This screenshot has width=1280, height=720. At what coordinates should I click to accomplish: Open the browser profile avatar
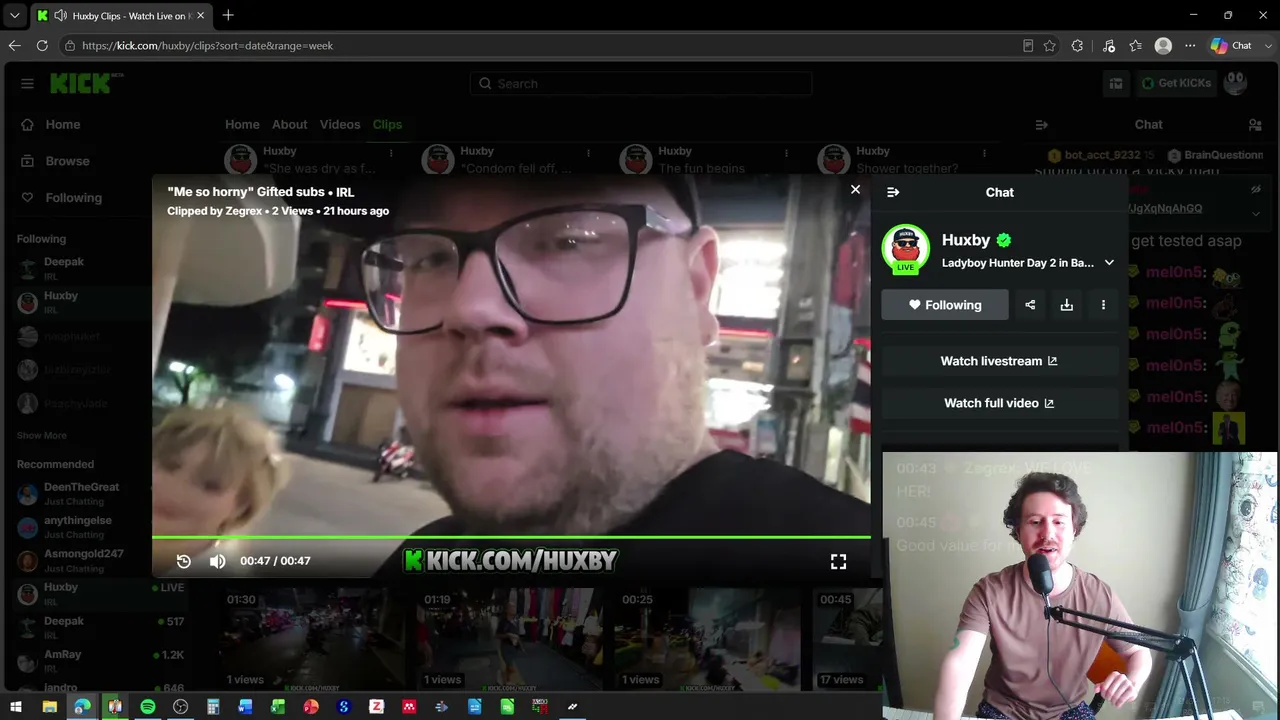tap(1163, 45)
